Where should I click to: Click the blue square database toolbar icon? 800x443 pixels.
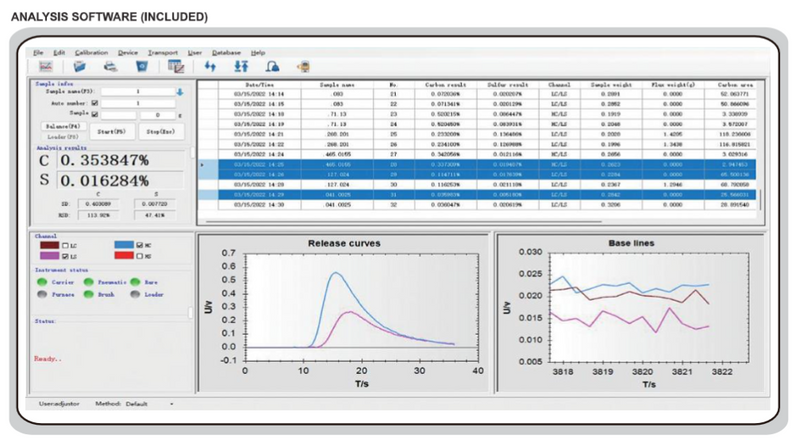tap(141, 66)
